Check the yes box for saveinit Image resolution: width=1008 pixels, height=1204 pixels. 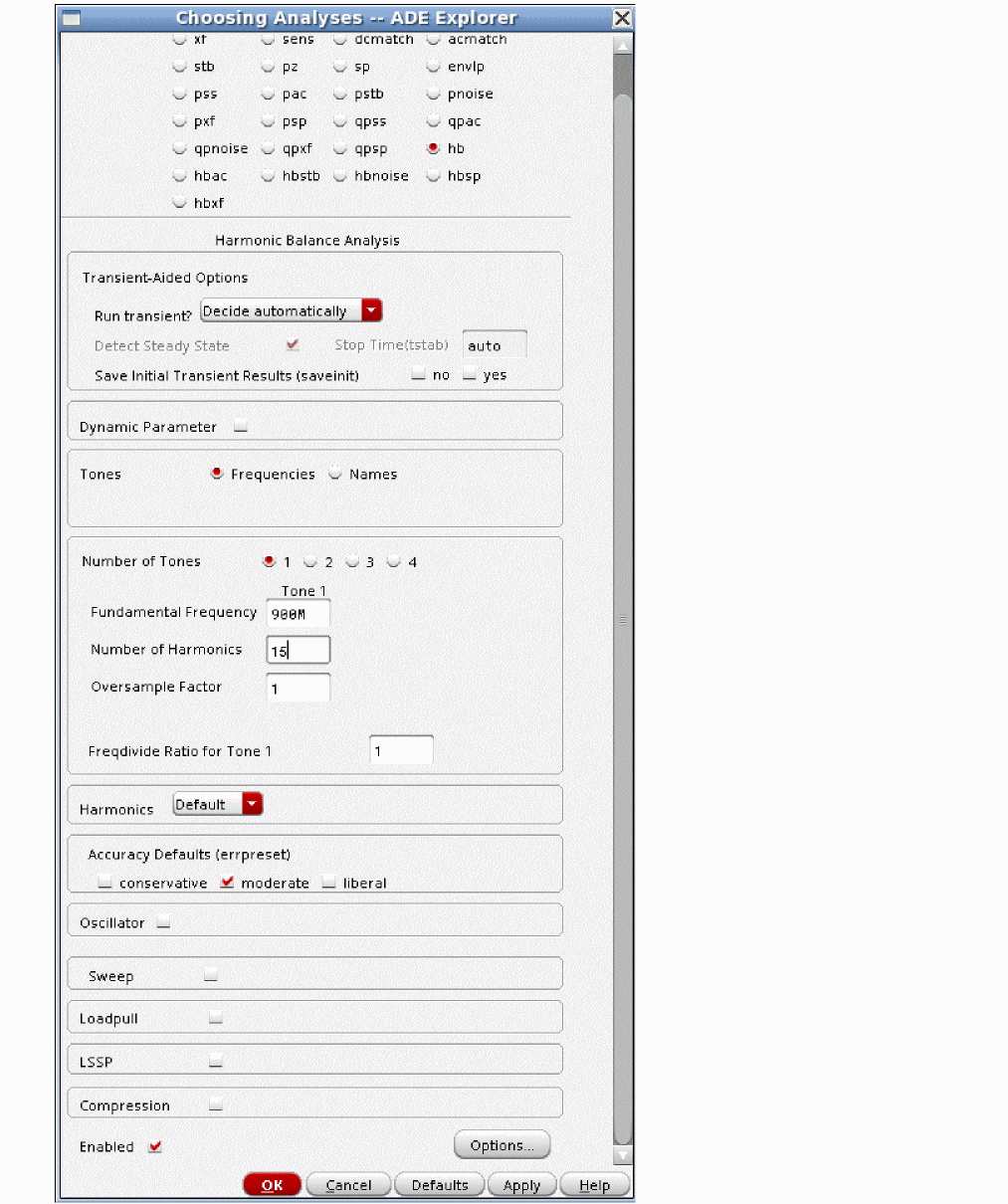coord(470,375)
